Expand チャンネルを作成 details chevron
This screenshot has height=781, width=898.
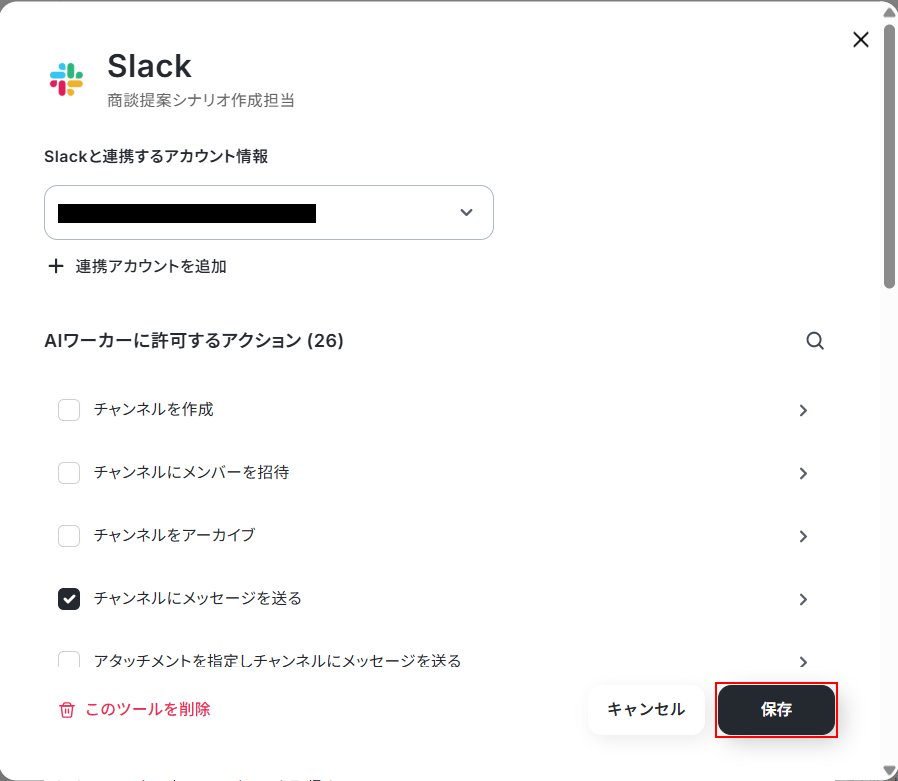click(x=803, y=411)
